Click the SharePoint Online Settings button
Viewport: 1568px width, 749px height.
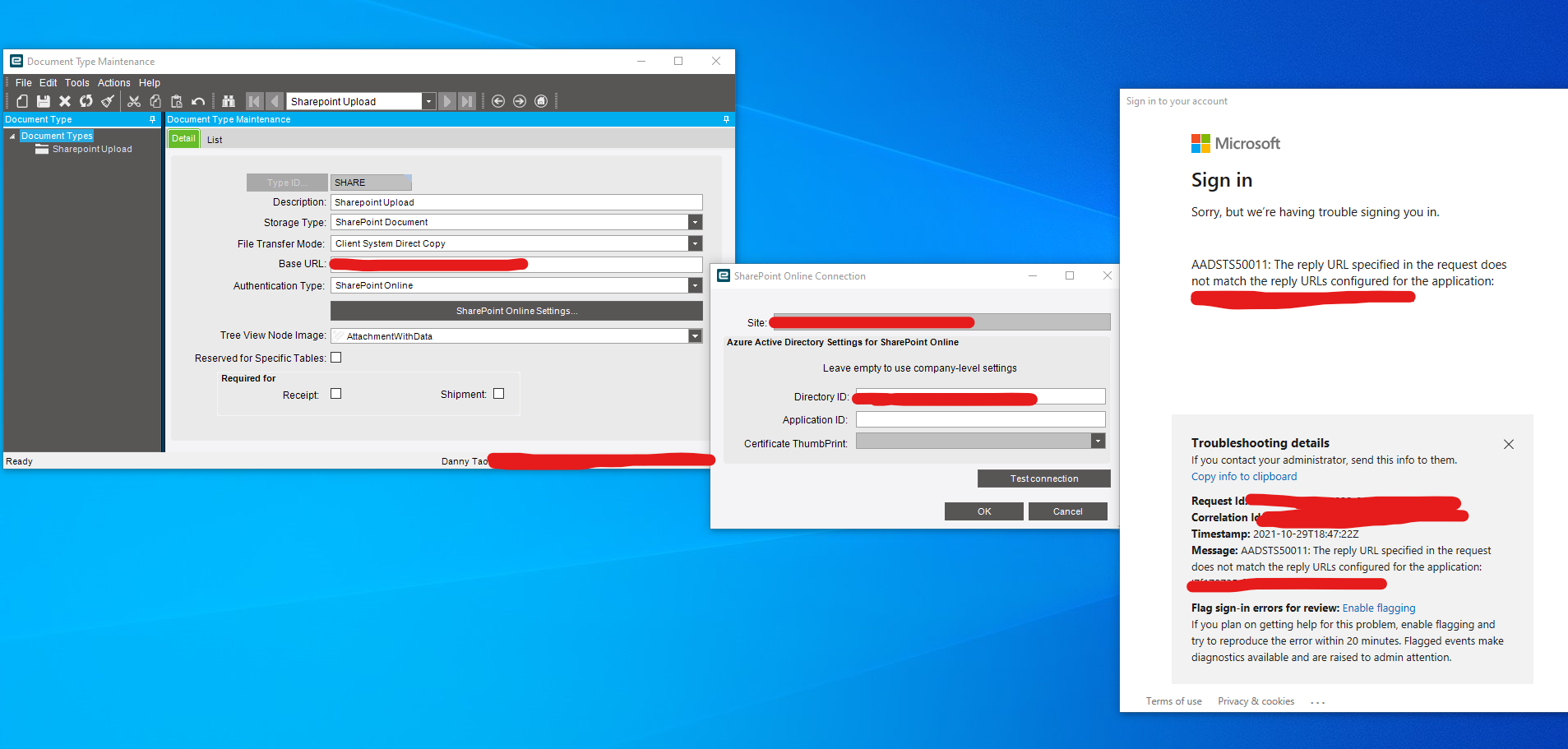[516, 311]
